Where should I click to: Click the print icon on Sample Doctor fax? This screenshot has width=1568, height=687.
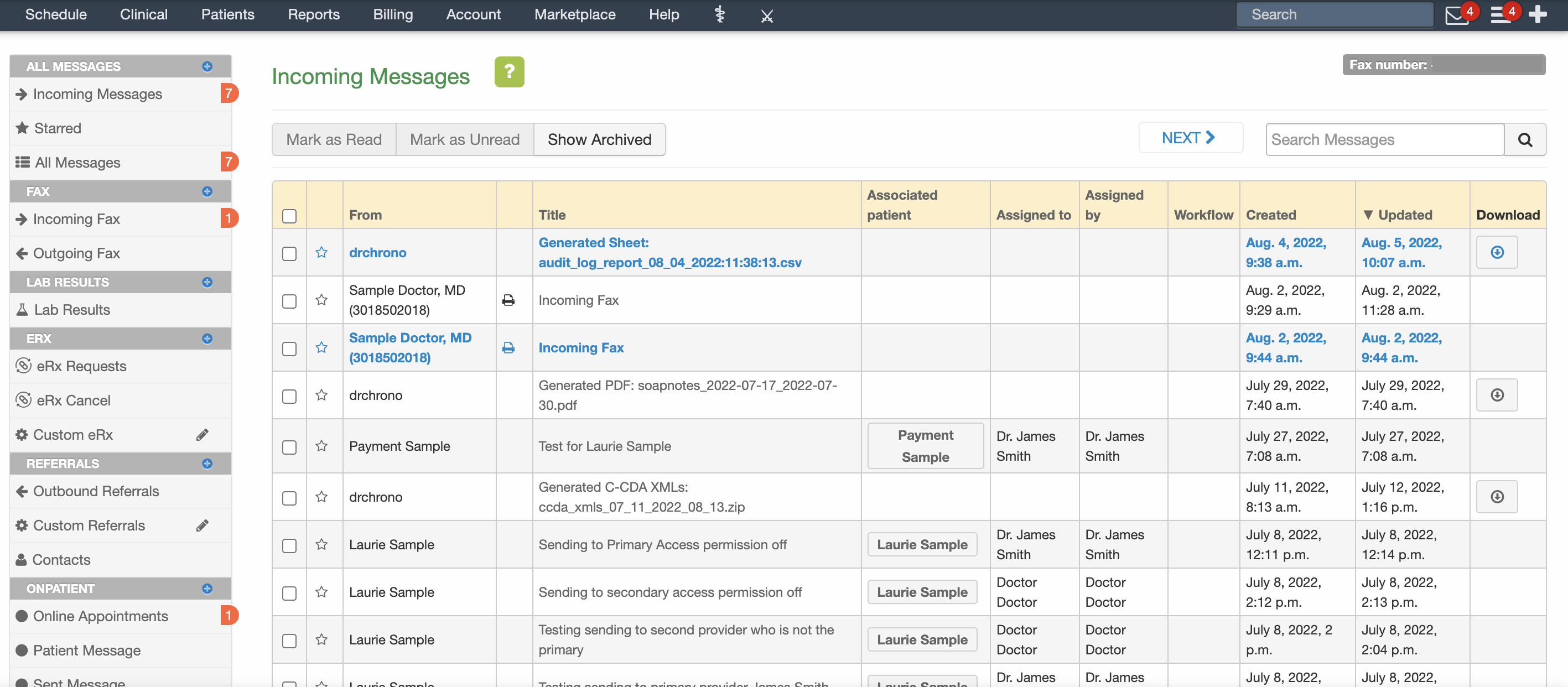click(509, 299)
